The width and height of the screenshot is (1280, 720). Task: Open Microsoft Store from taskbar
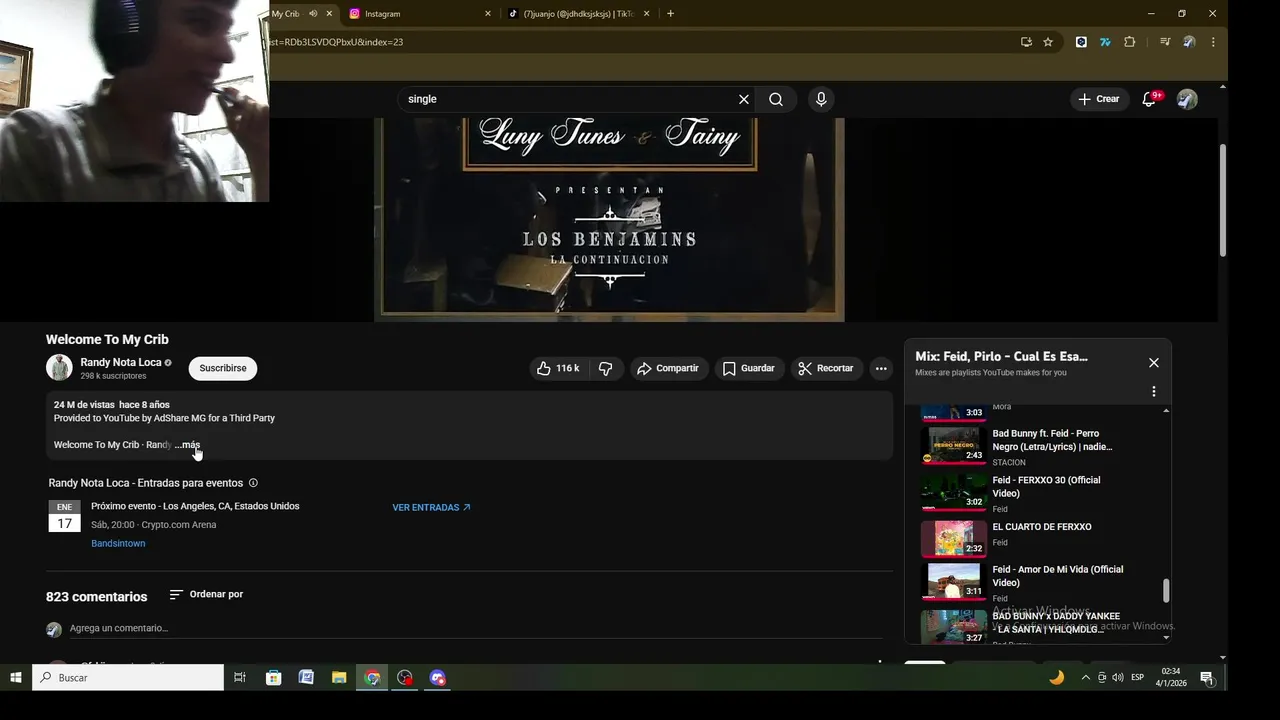click(x=273, y=677)
